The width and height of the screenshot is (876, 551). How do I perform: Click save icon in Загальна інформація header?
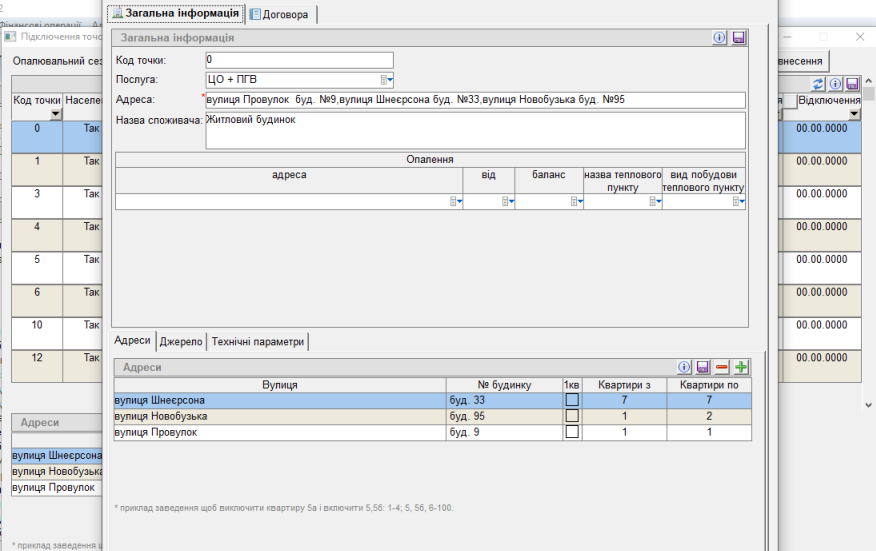(739, 37)
